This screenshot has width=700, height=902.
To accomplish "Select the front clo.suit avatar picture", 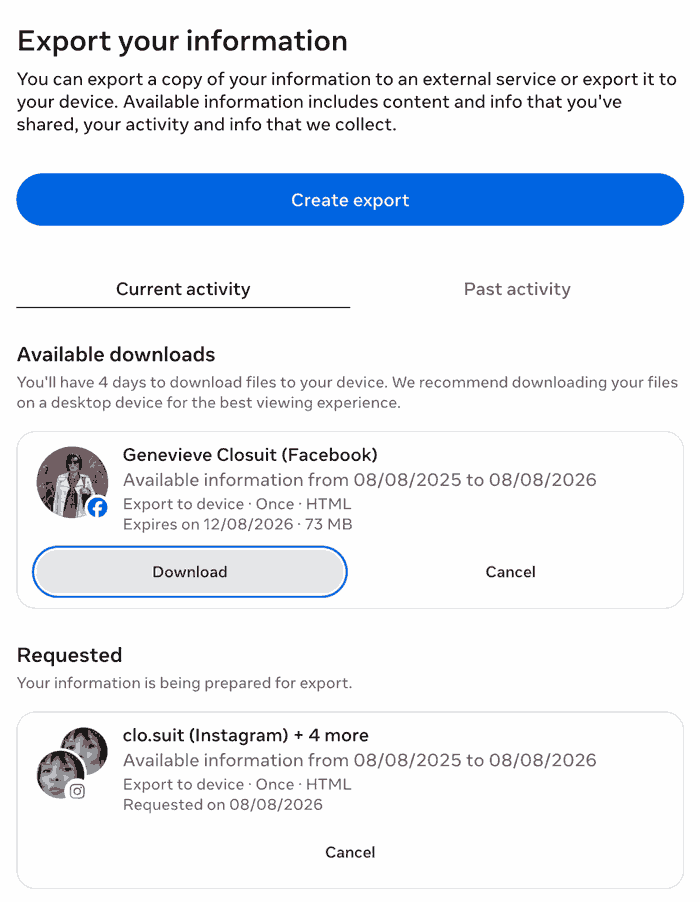I will 58,774.
